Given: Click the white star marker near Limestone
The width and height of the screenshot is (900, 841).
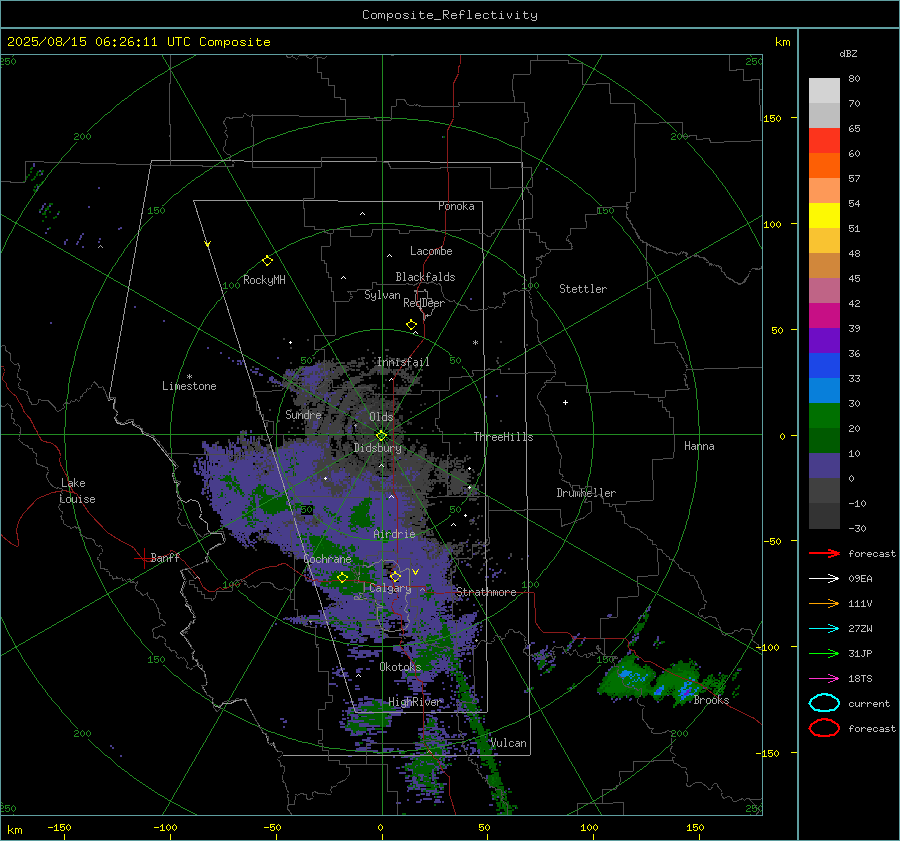Looking at the screenshot, I should tap(189, 377).
